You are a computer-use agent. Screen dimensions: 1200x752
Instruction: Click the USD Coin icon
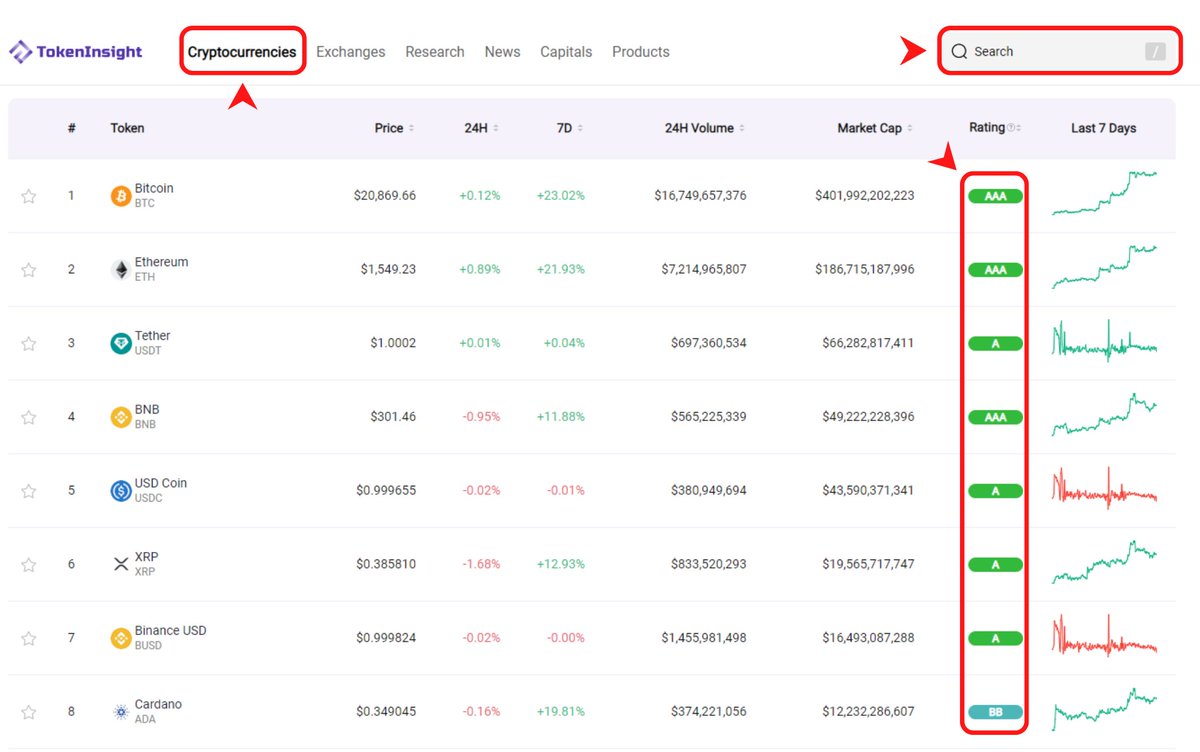pos(121,491)
